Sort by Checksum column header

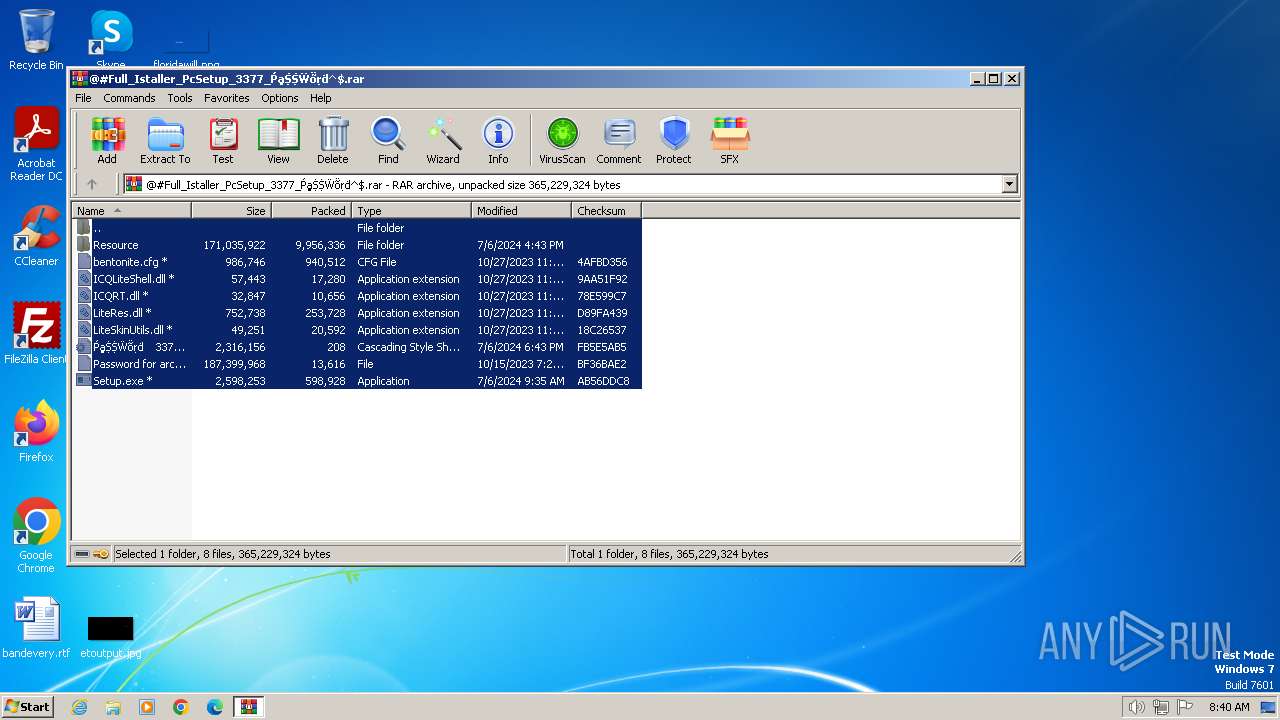click(x=606, y=211)
